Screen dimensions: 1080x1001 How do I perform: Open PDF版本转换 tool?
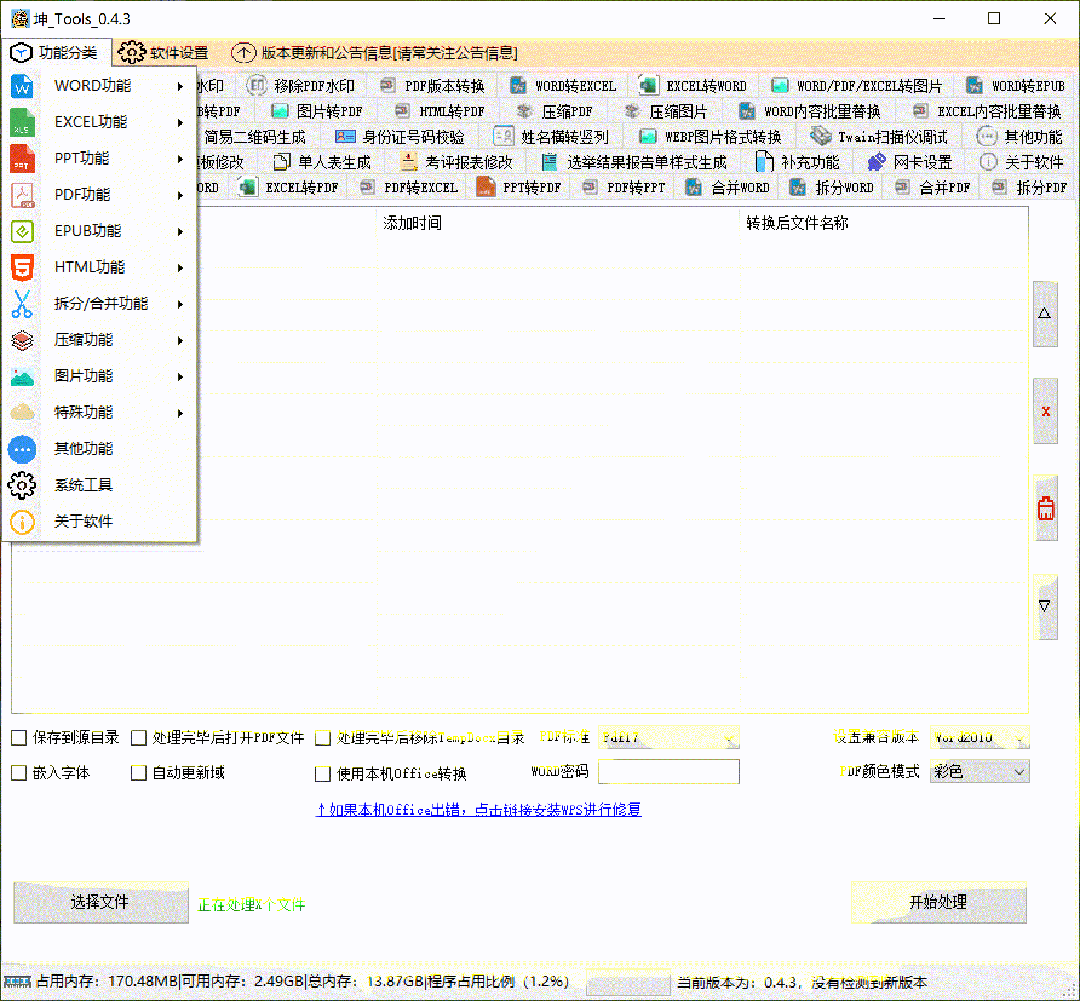433,86
